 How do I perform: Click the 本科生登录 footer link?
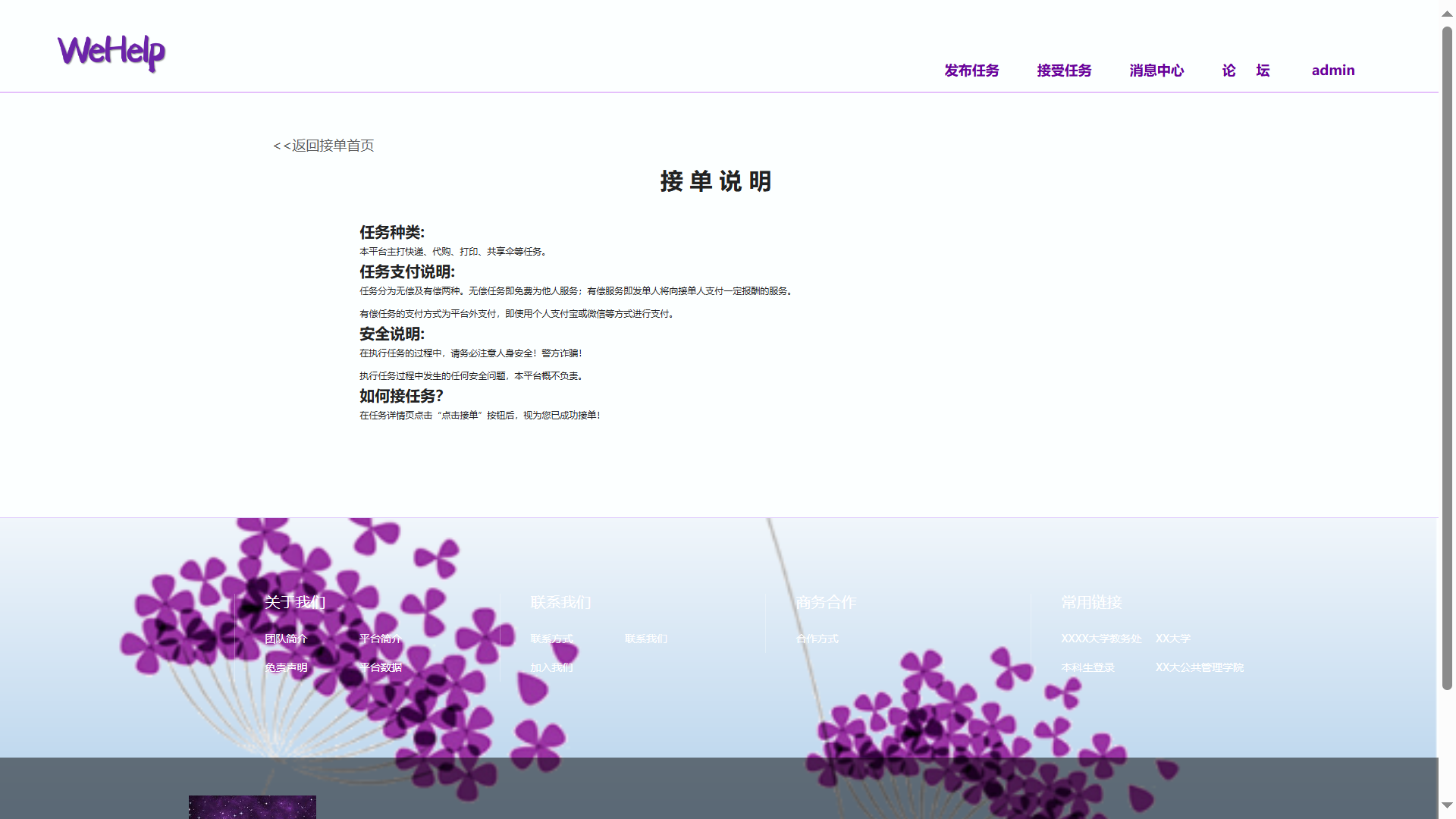click(x=1087, y=667)
